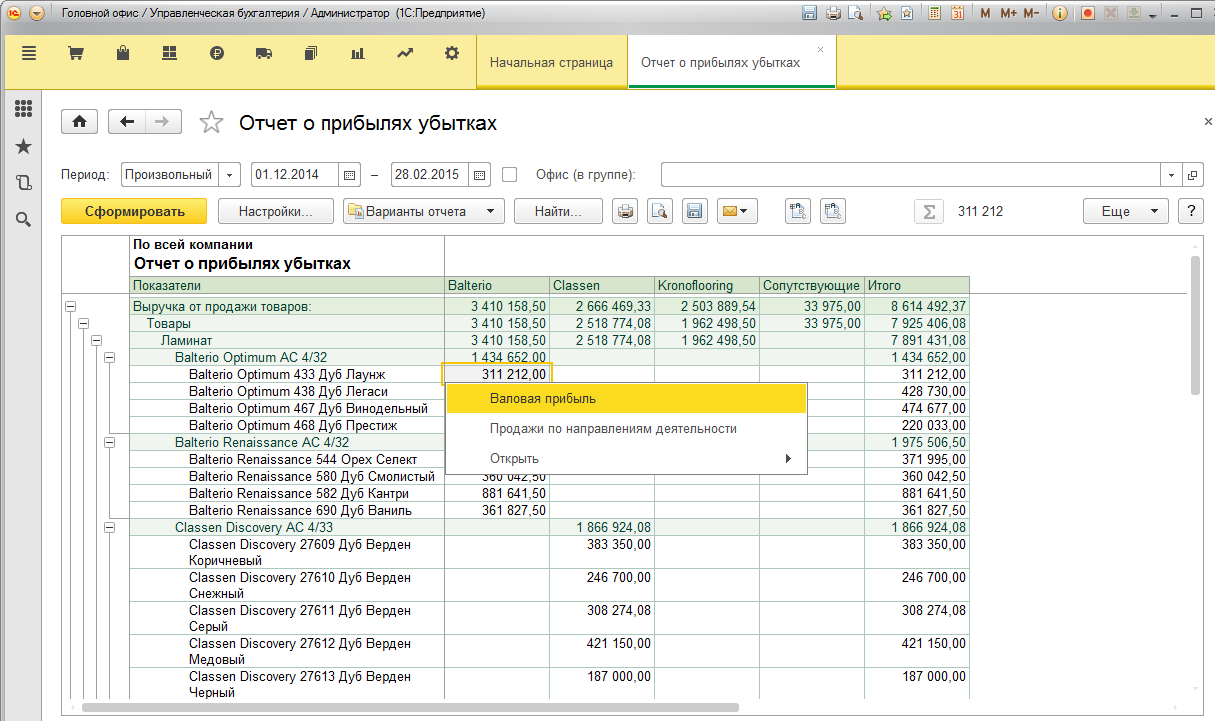Tick the checkbox before Офис (в группе)

(510, 174)
